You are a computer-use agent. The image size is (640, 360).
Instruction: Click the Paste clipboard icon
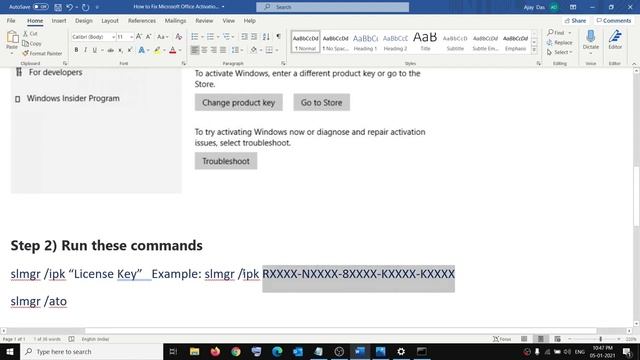[x=12, y=38]
